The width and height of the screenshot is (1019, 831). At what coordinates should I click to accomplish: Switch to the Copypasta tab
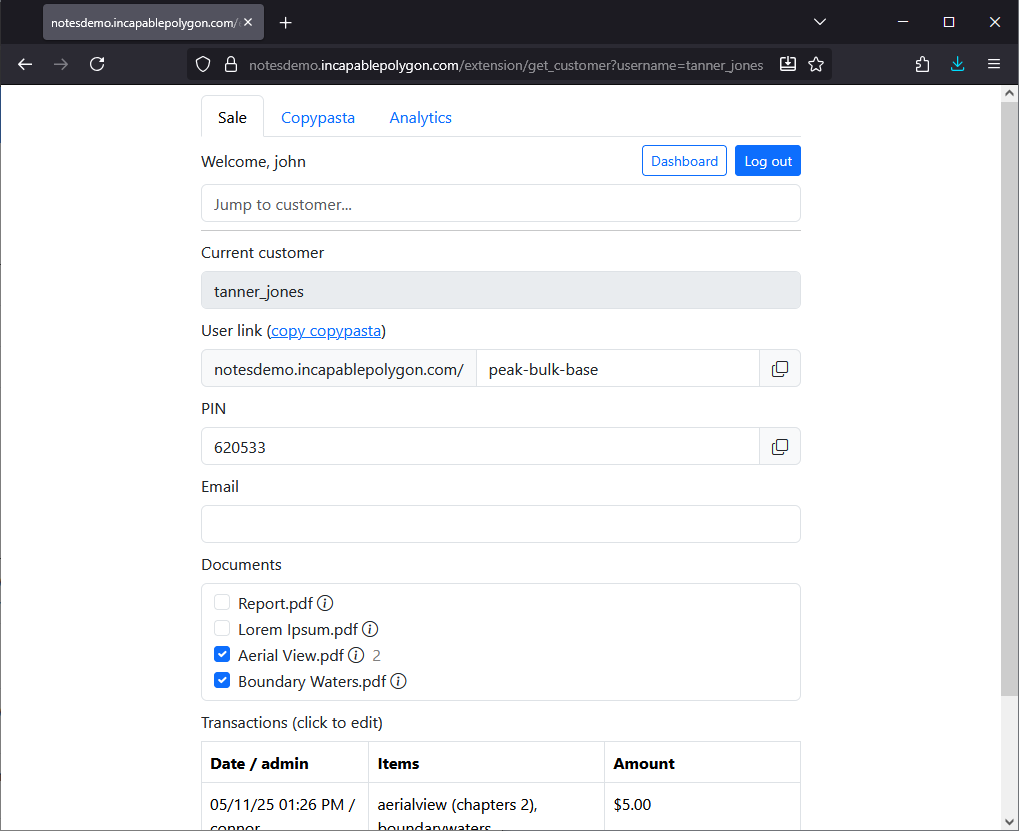(318, 117)
